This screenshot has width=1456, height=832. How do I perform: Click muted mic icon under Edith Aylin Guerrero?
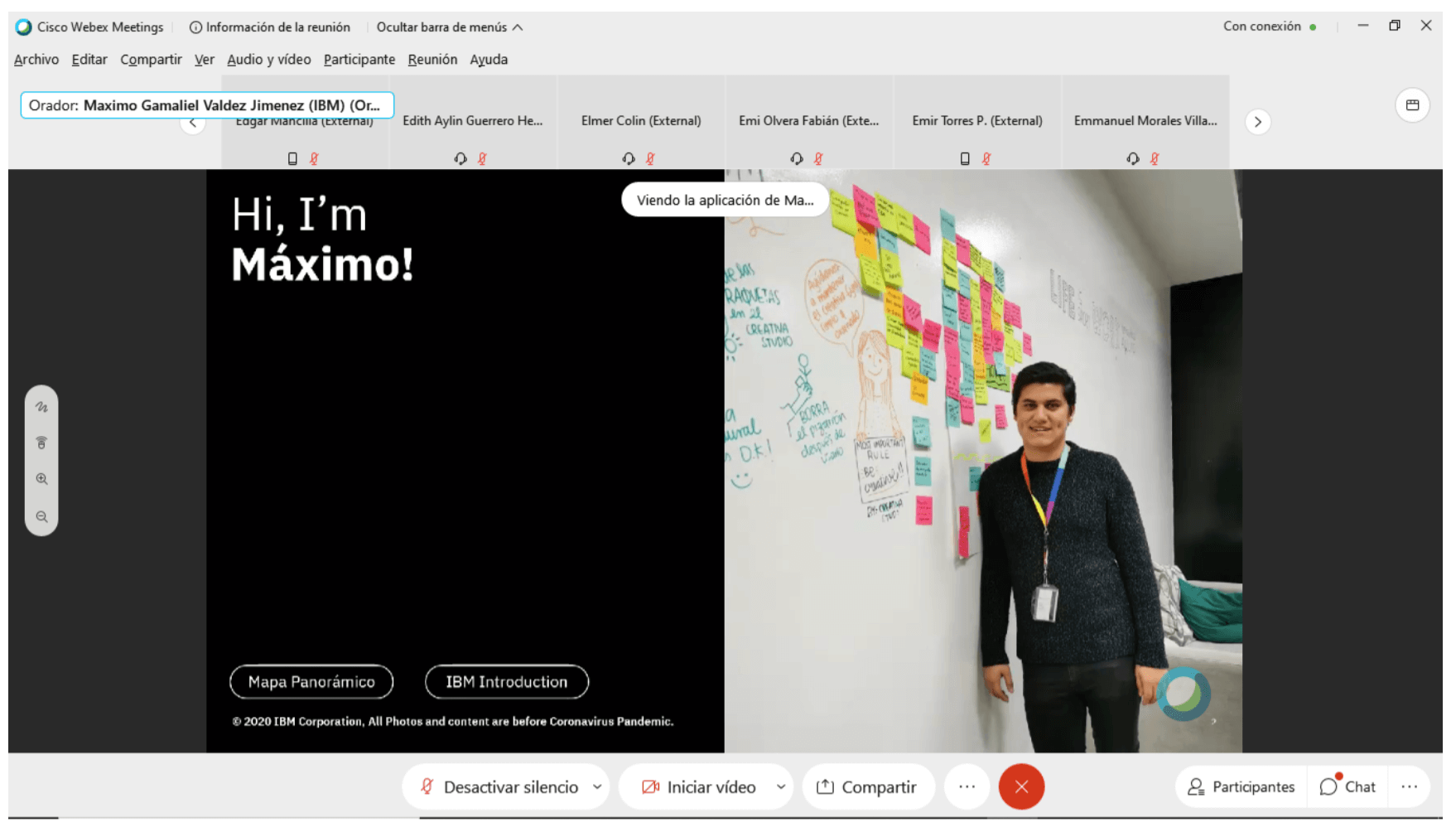(x=482, y=158)
